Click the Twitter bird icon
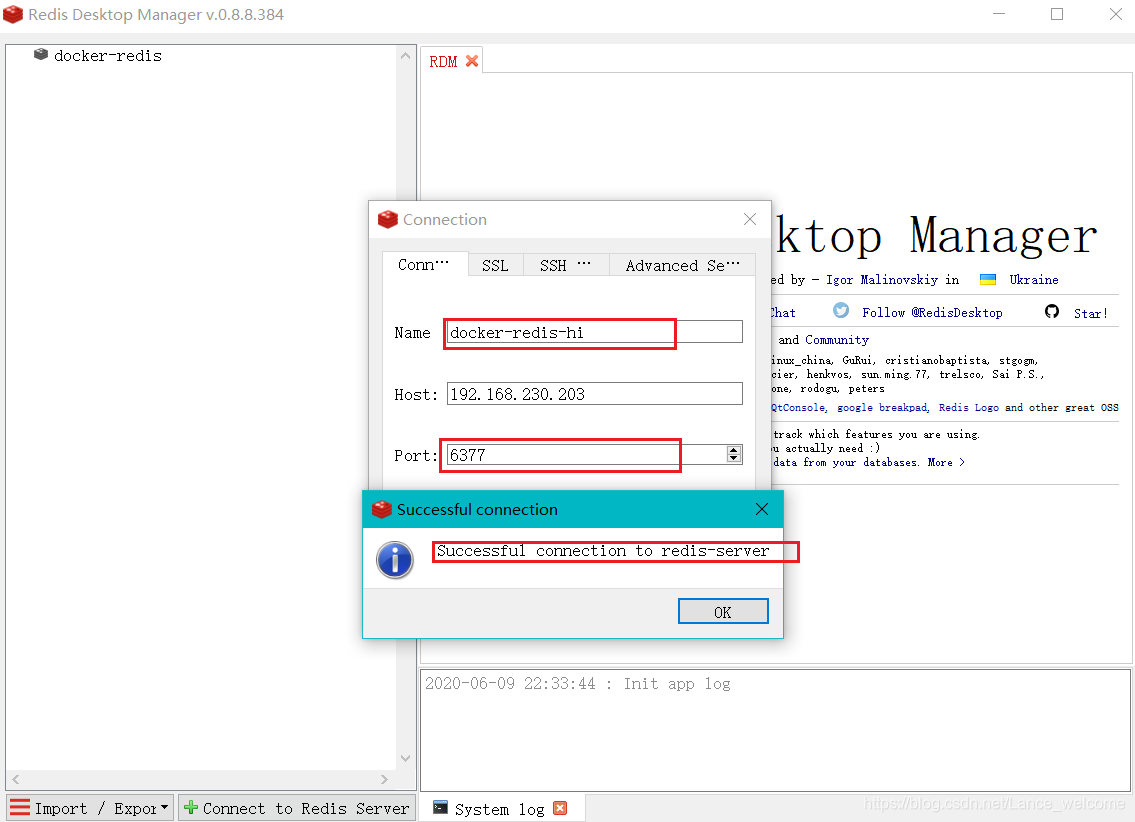1135x822 pixels. coord(840,310)
